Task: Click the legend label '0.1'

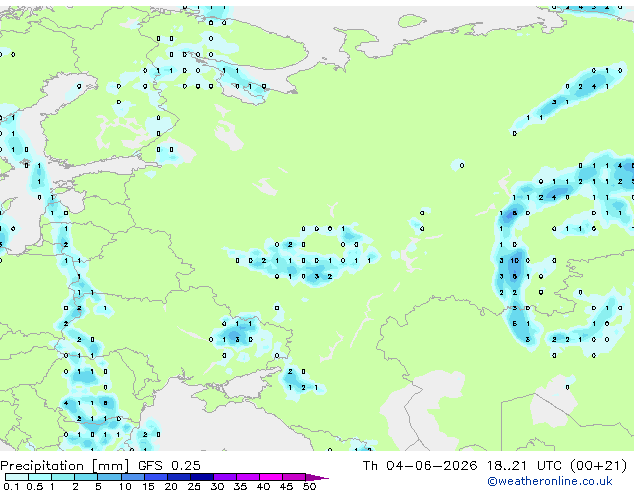Action: pos(11,486)
